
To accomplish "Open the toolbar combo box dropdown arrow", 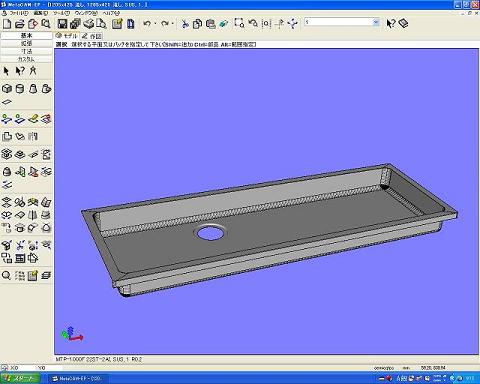I will pyautogui.click(x=376, y=22).
